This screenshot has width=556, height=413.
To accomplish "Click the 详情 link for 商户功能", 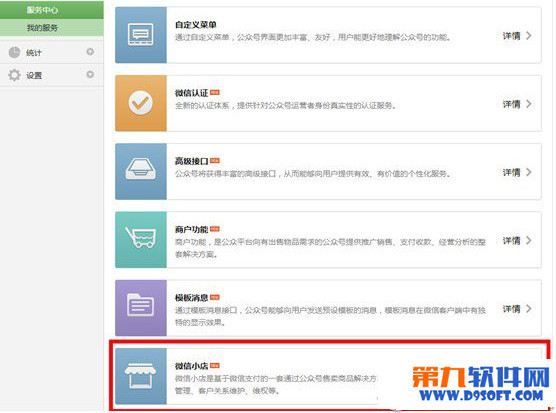I will (x=511, y=240).
